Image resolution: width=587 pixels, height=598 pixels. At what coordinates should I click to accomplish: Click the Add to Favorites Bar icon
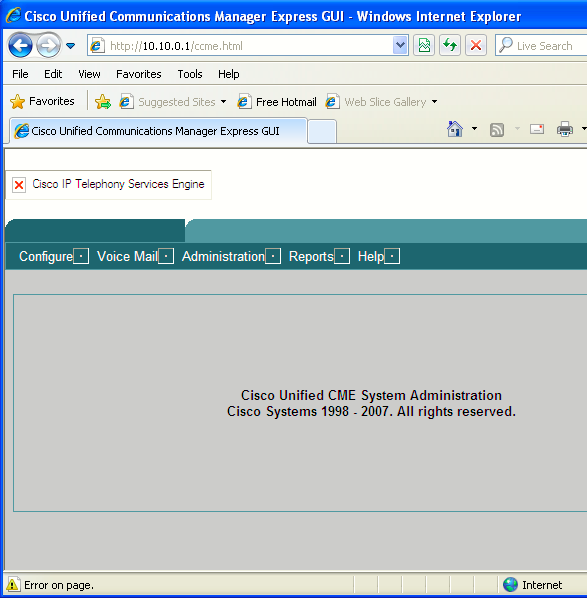pos(103,102)
